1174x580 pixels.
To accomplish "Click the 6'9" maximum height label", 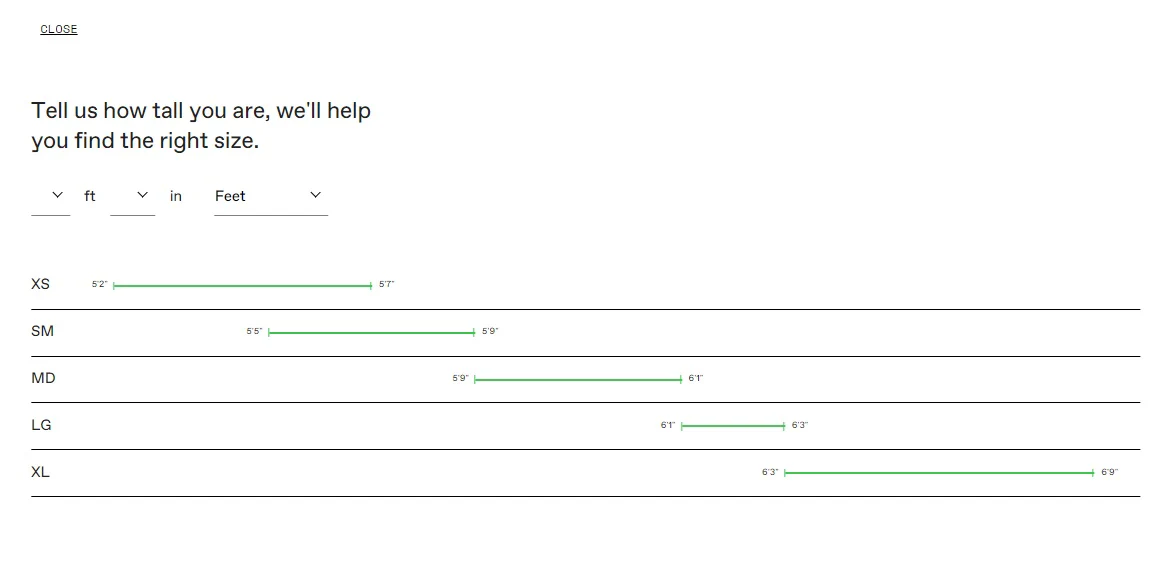I will tap(1109, 472).
